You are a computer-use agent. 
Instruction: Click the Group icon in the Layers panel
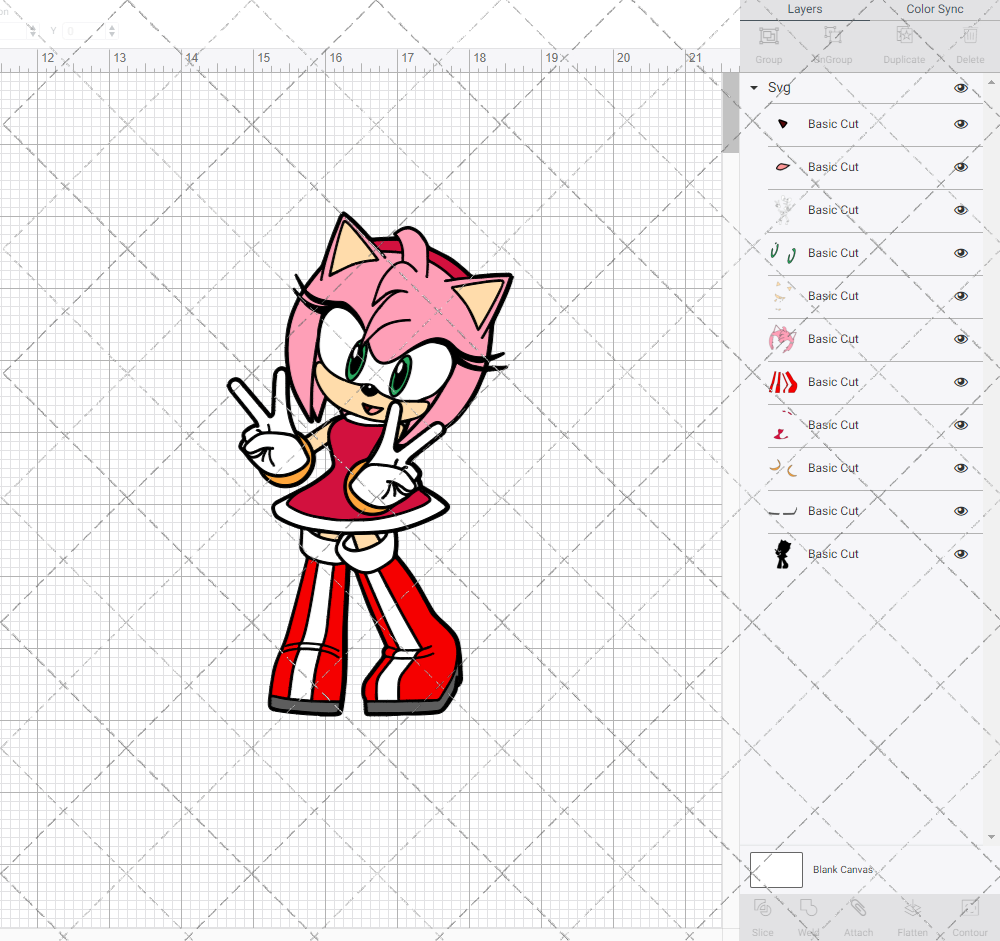coord(768,36)
